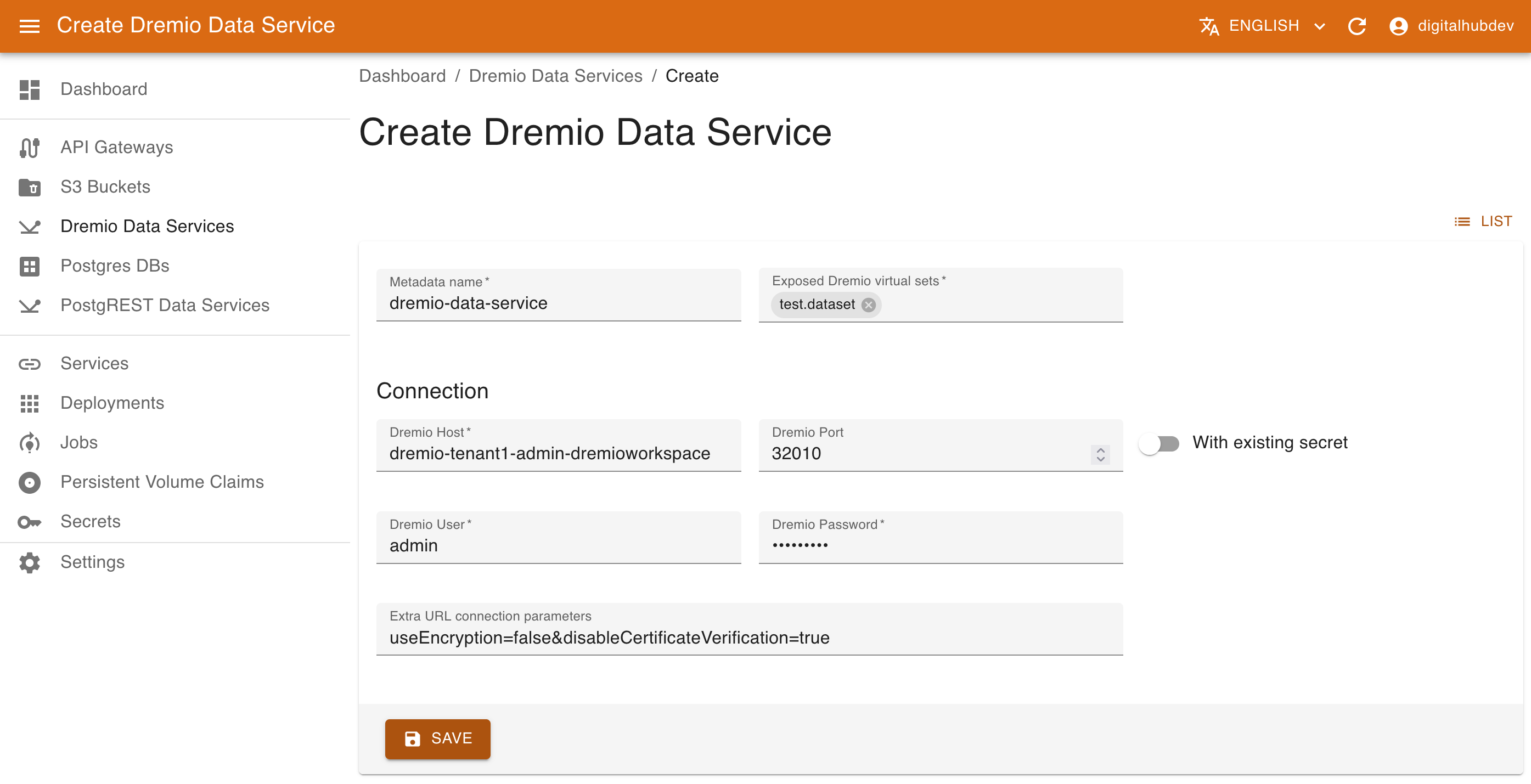Click the Secrets key icon in the sidebar

[30, 521]
